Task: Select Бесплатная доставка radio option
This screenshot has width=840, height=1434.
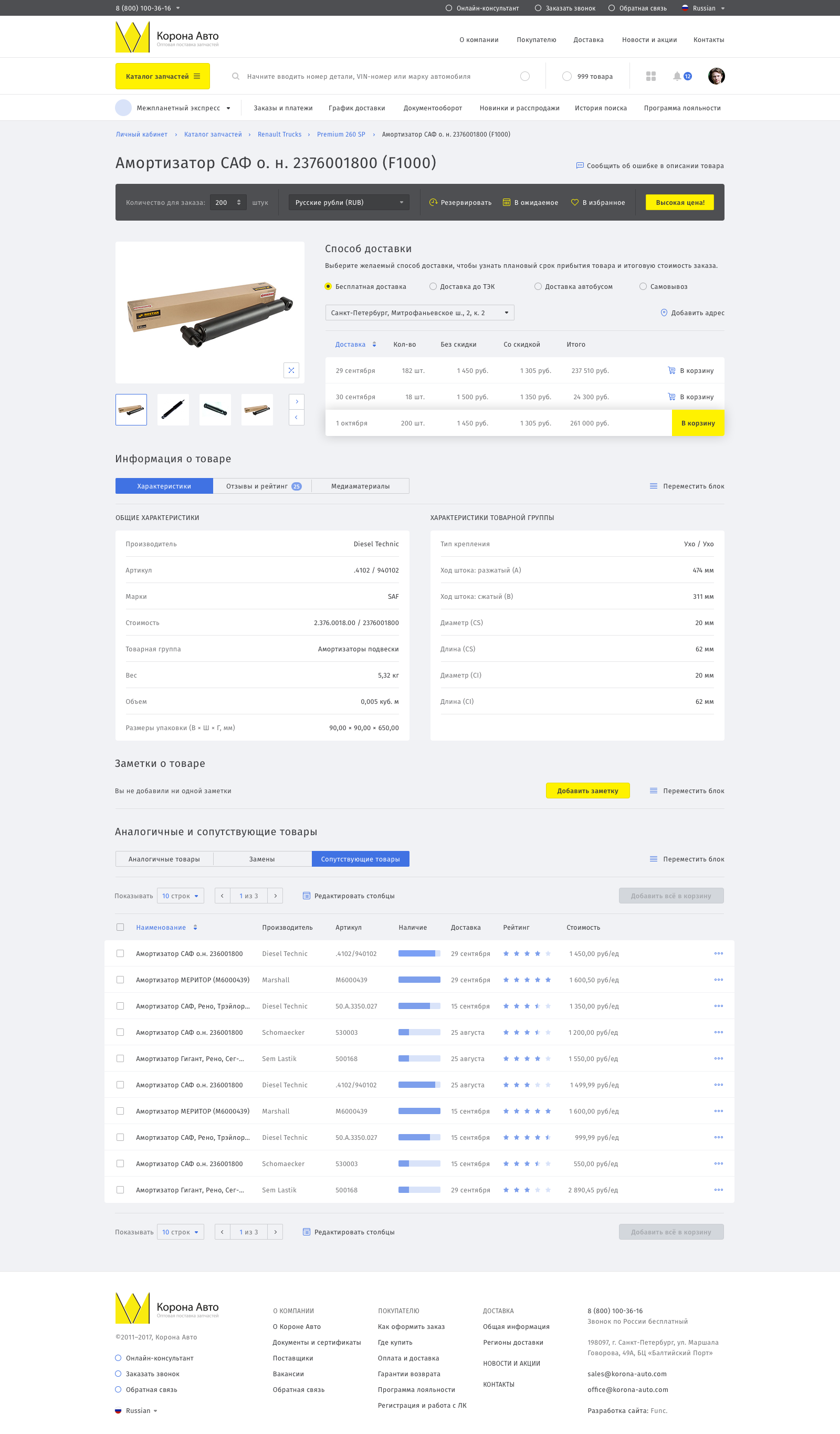Action: [328, 286]
